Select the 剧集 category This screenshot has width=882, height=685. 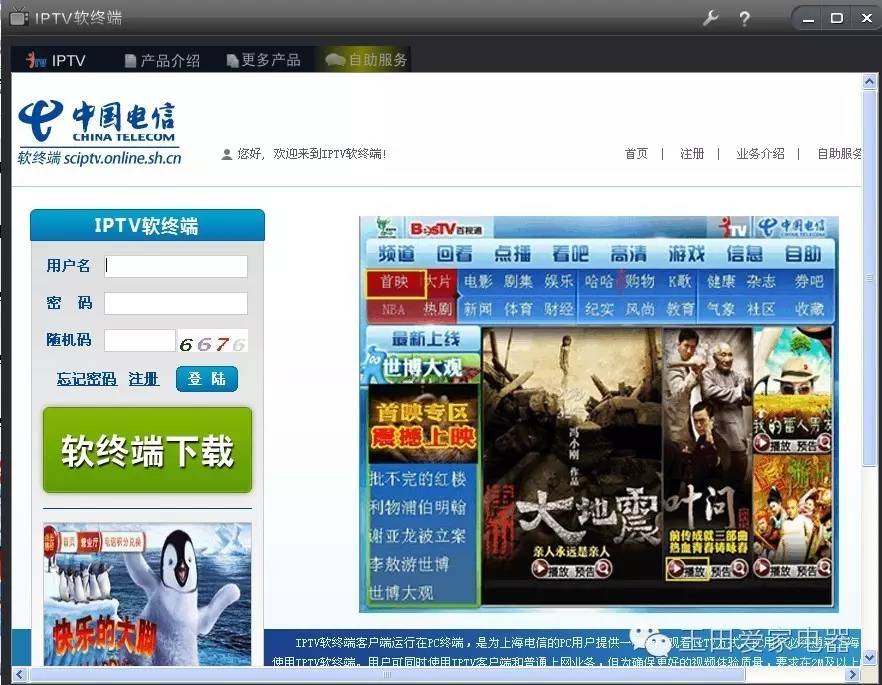(x=518, y=281)
